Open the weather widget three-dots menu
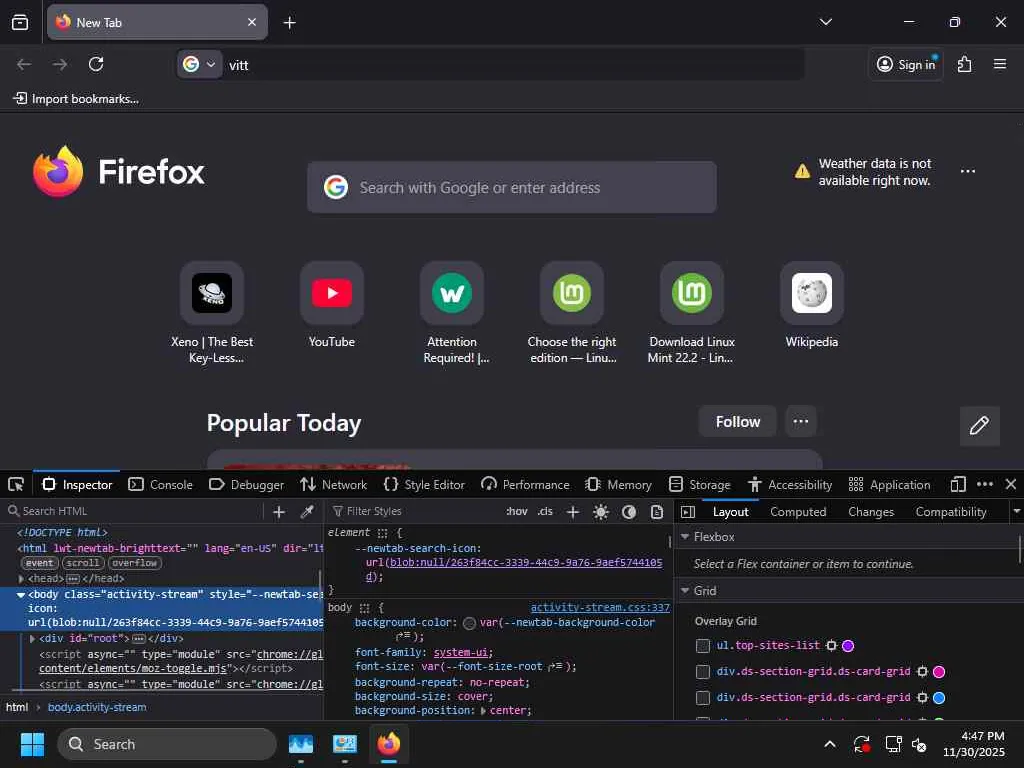 coord(968,171)
